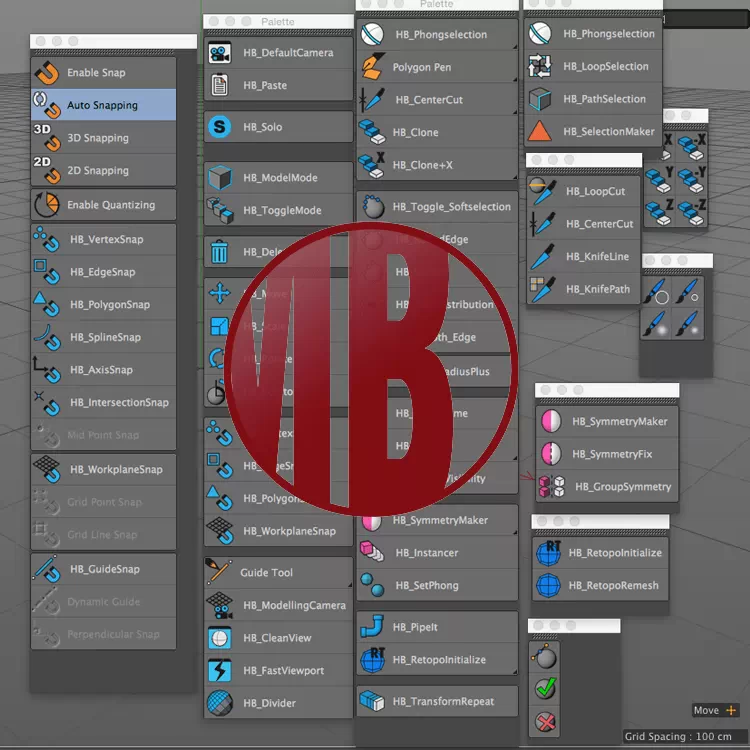This screenshot has height=750, width=750.
Task: Click HB_LoopSelection
Action: [x=593, y=66]
